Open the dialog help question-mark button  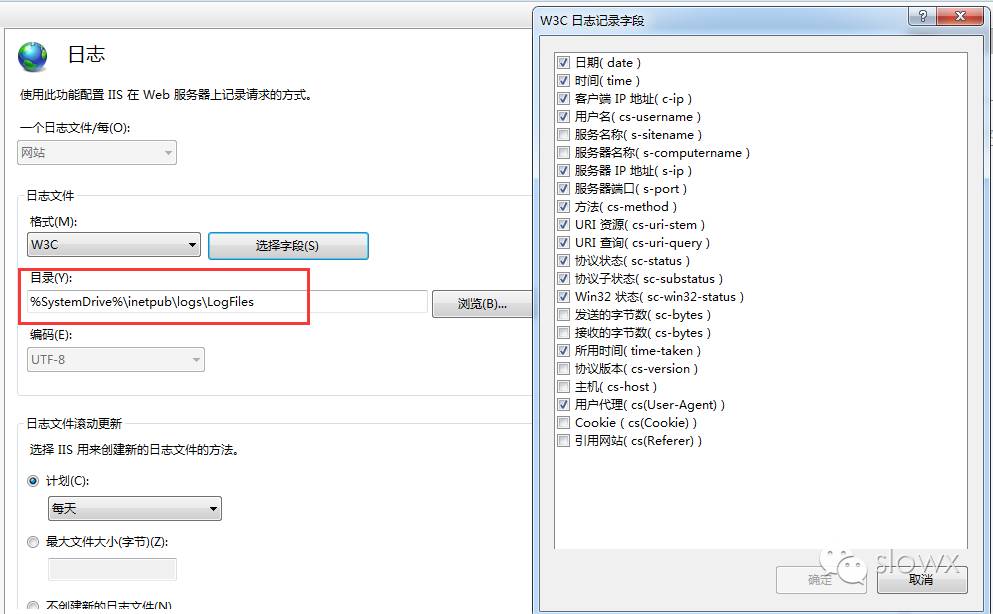(922, 16)
